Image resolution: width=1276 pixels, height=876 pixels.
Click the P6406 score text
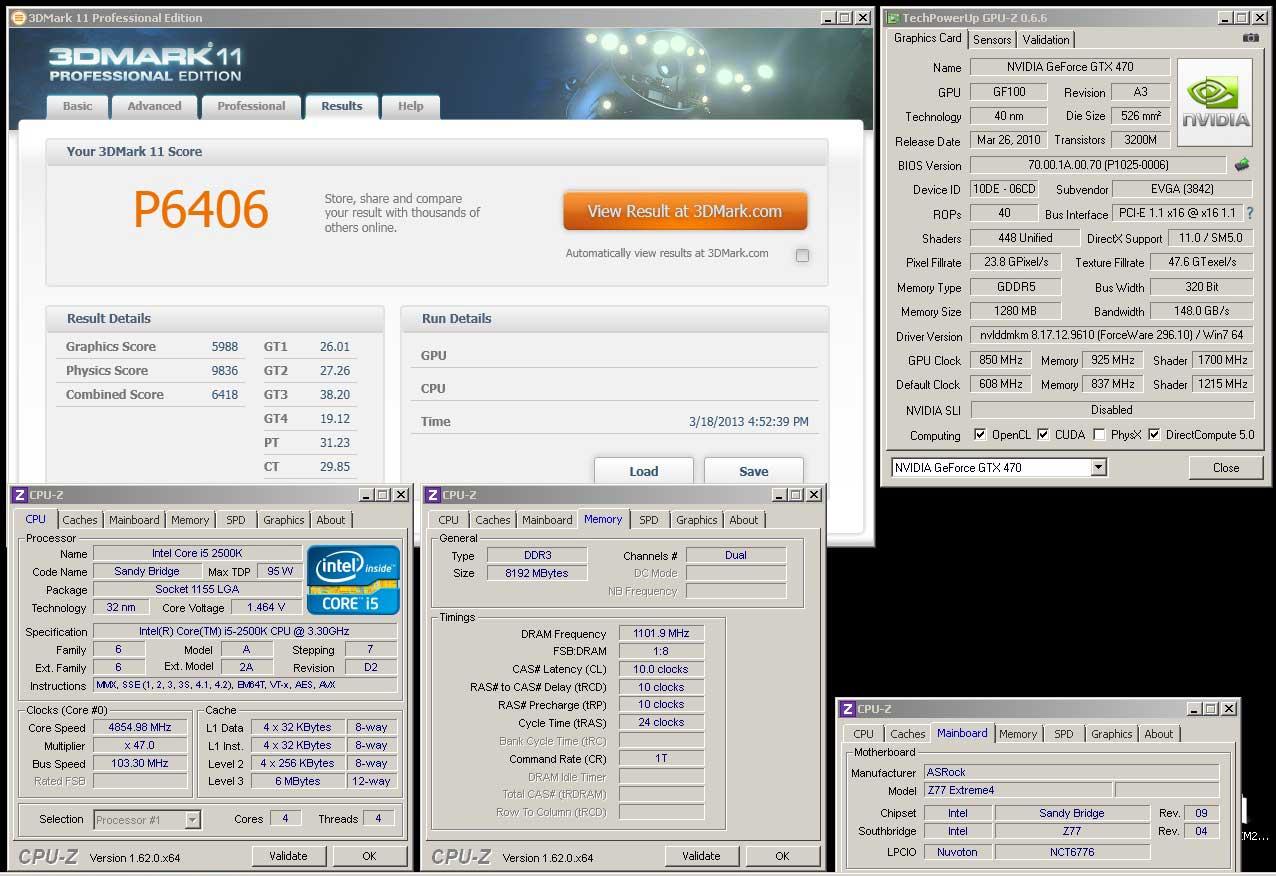point(201,210)
